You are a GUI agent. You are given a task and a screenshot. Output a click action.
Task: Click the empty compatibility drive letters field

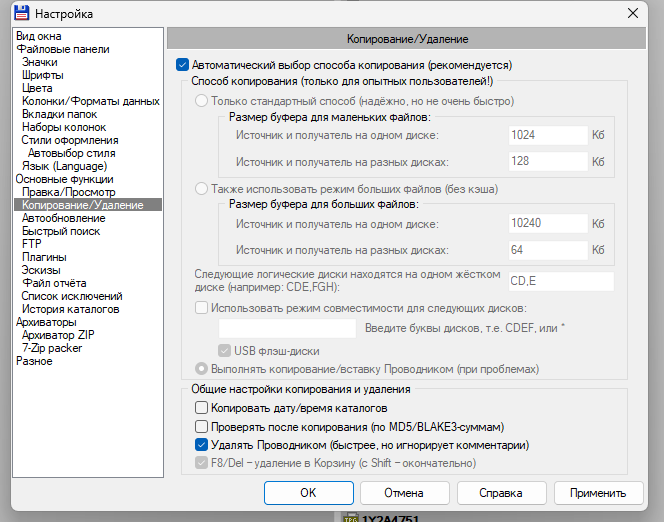287,328
